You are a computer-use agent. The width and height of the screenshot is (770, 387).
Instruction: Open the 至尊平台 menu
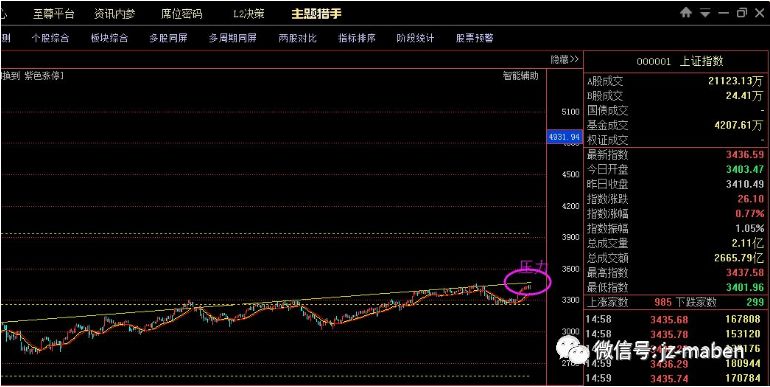click(54, 14)
